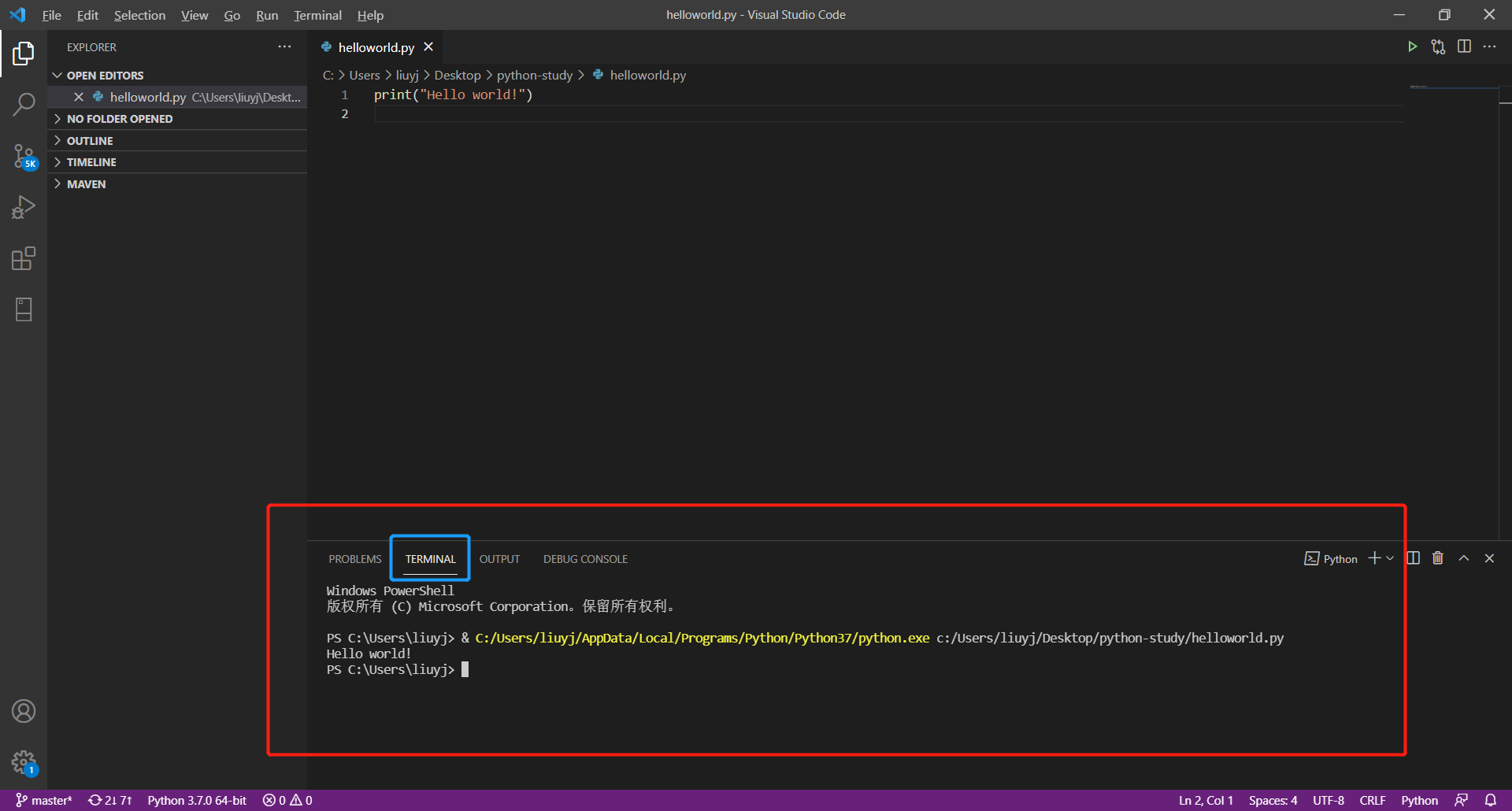
Task: Open errors and warnings count in status bar
Action: tap(287, 800)
